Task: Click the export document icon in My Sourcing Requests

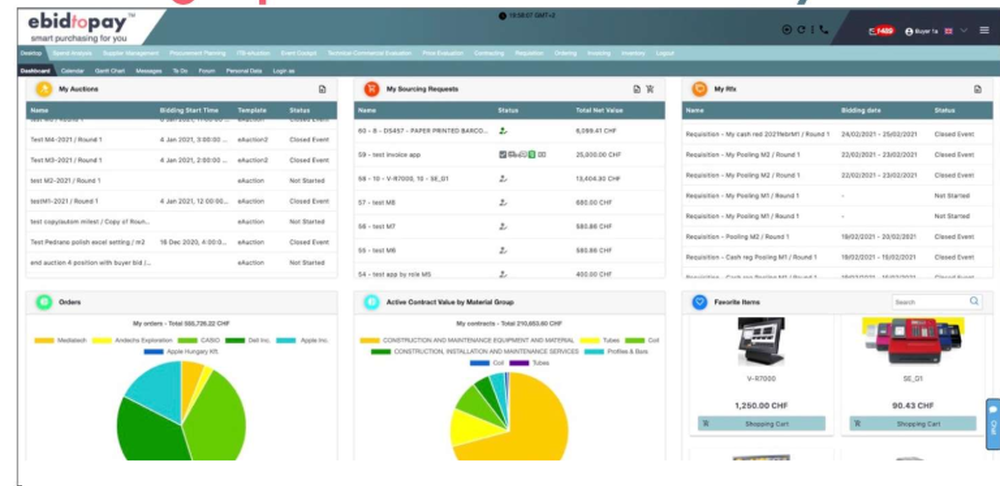Action: [x=636, y=89]
